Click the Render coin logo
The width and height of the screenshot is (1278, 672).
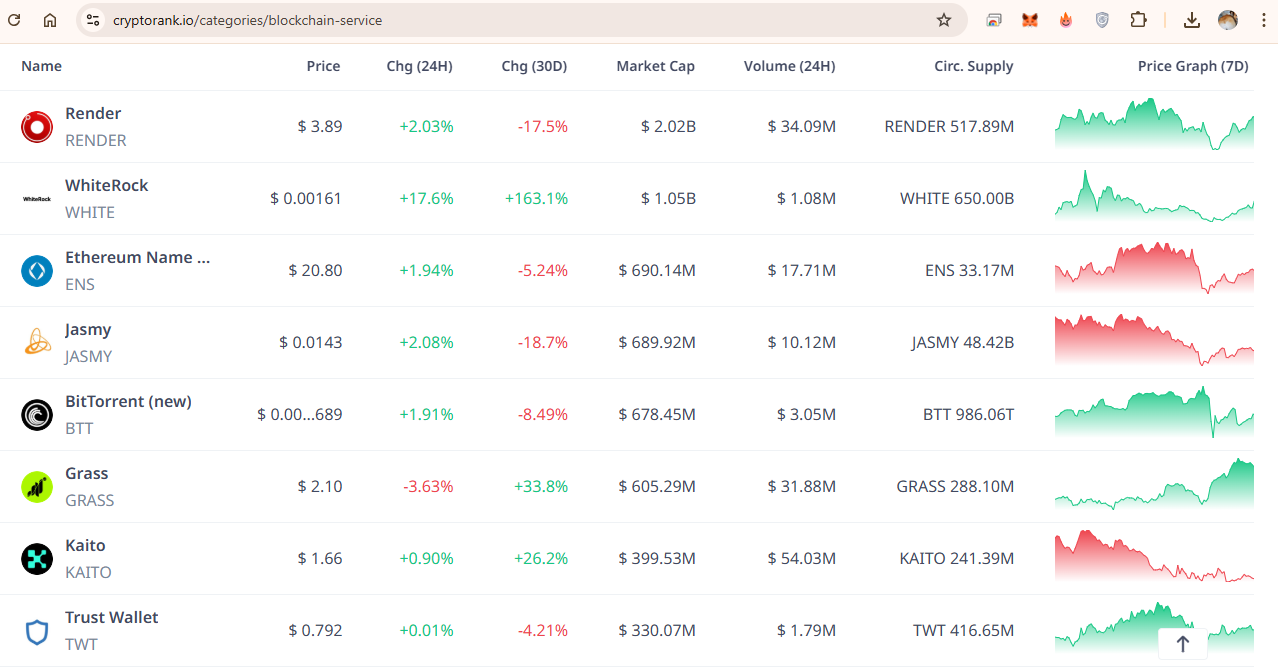(37, 127)
